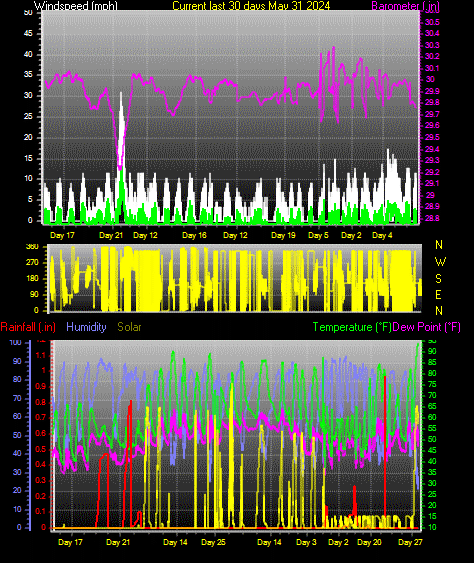Click the 0.2 value on red rainfall axis
Image resolution: width=474 pixels, height=563 pixels.
click(41, 497)
